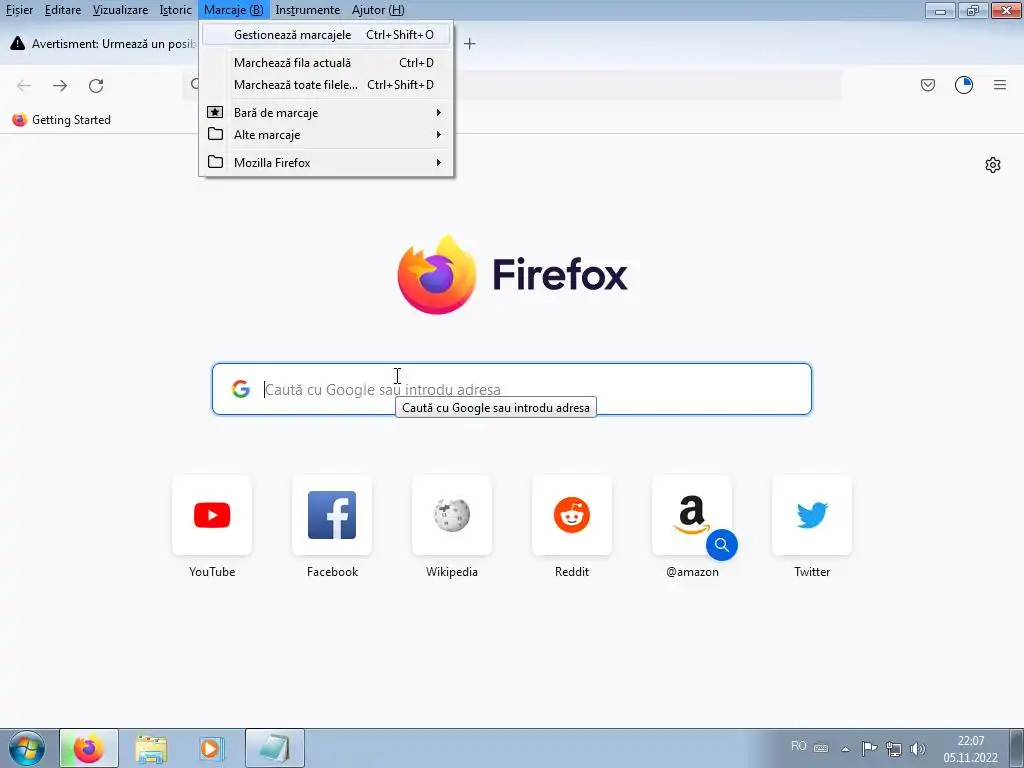The height and width of the screenshot is (768, 1024).
Task: Open the Windows Start menu
Action: pyautogui.click(x=27, y=748)
